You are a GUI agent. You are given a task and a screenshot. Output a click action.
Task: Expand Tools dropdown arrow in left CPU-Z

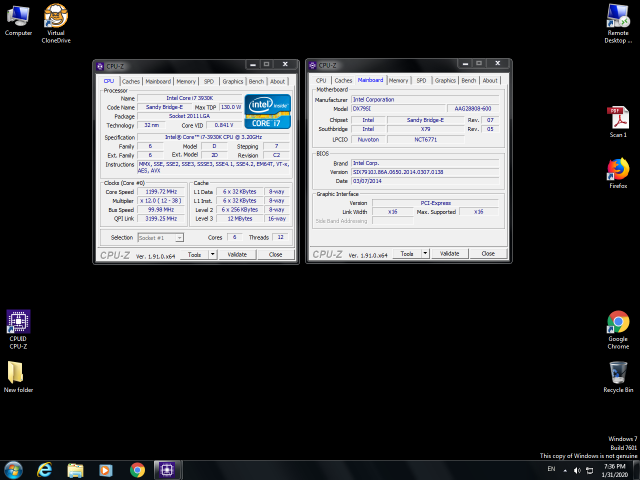[x=213, y=254]
